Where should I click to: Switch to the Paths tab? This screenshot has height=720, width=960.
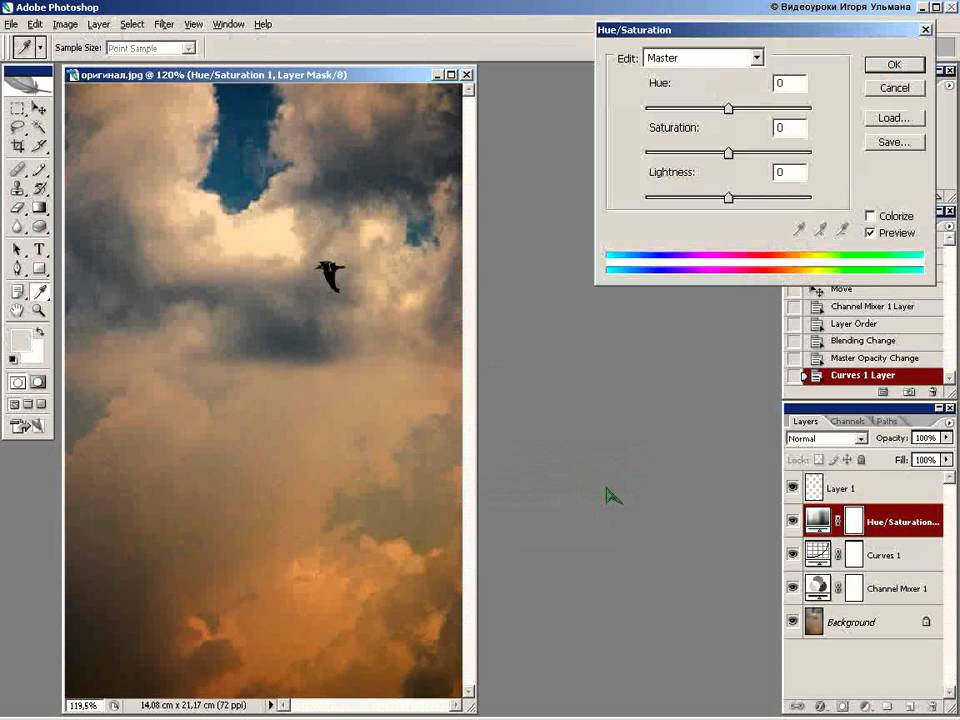(887, 421)
